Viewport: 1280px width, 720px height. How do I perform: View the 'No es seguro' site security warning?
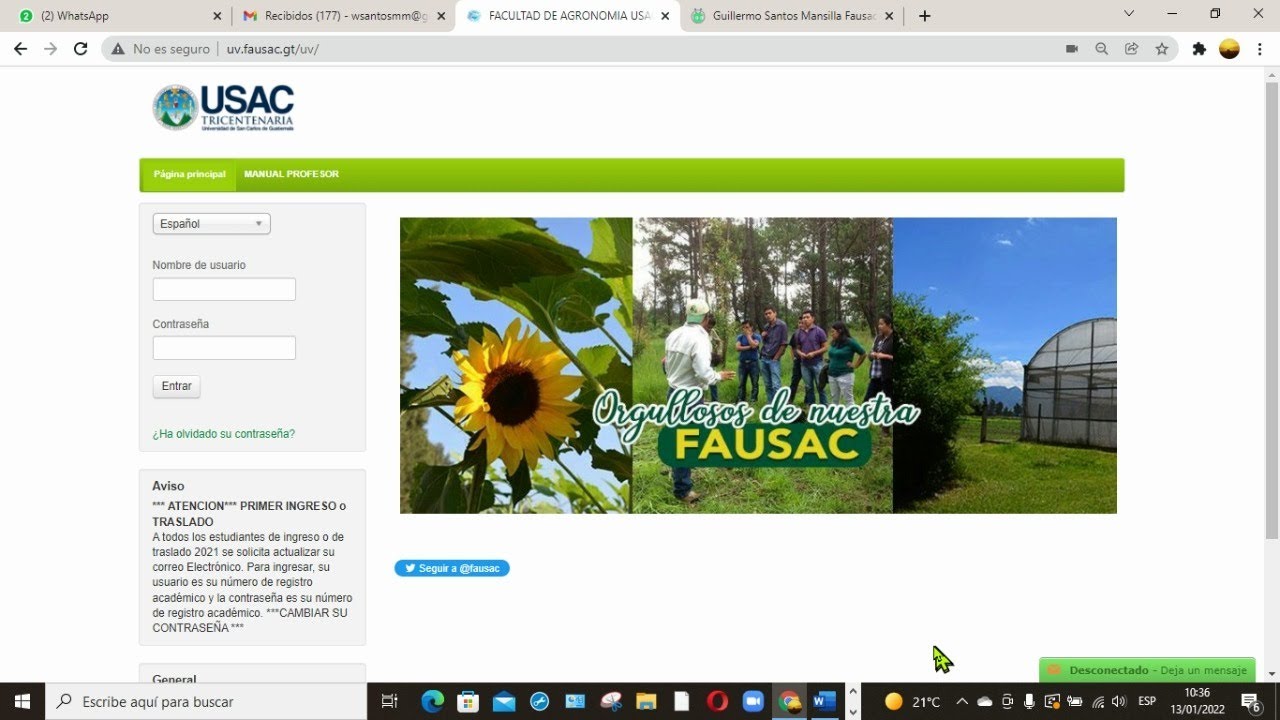click(x=161, y=48)
